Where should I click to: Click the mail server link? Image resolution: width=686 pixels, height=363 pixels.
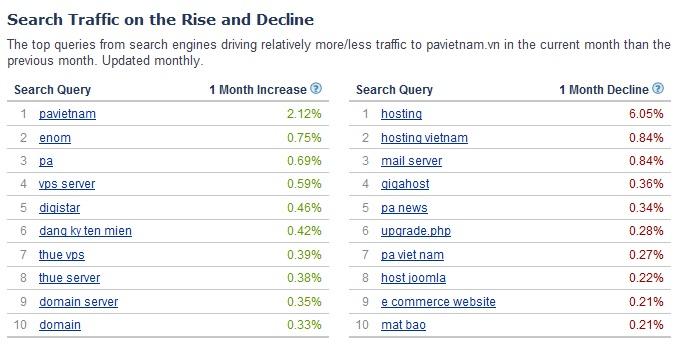point(412,161)
